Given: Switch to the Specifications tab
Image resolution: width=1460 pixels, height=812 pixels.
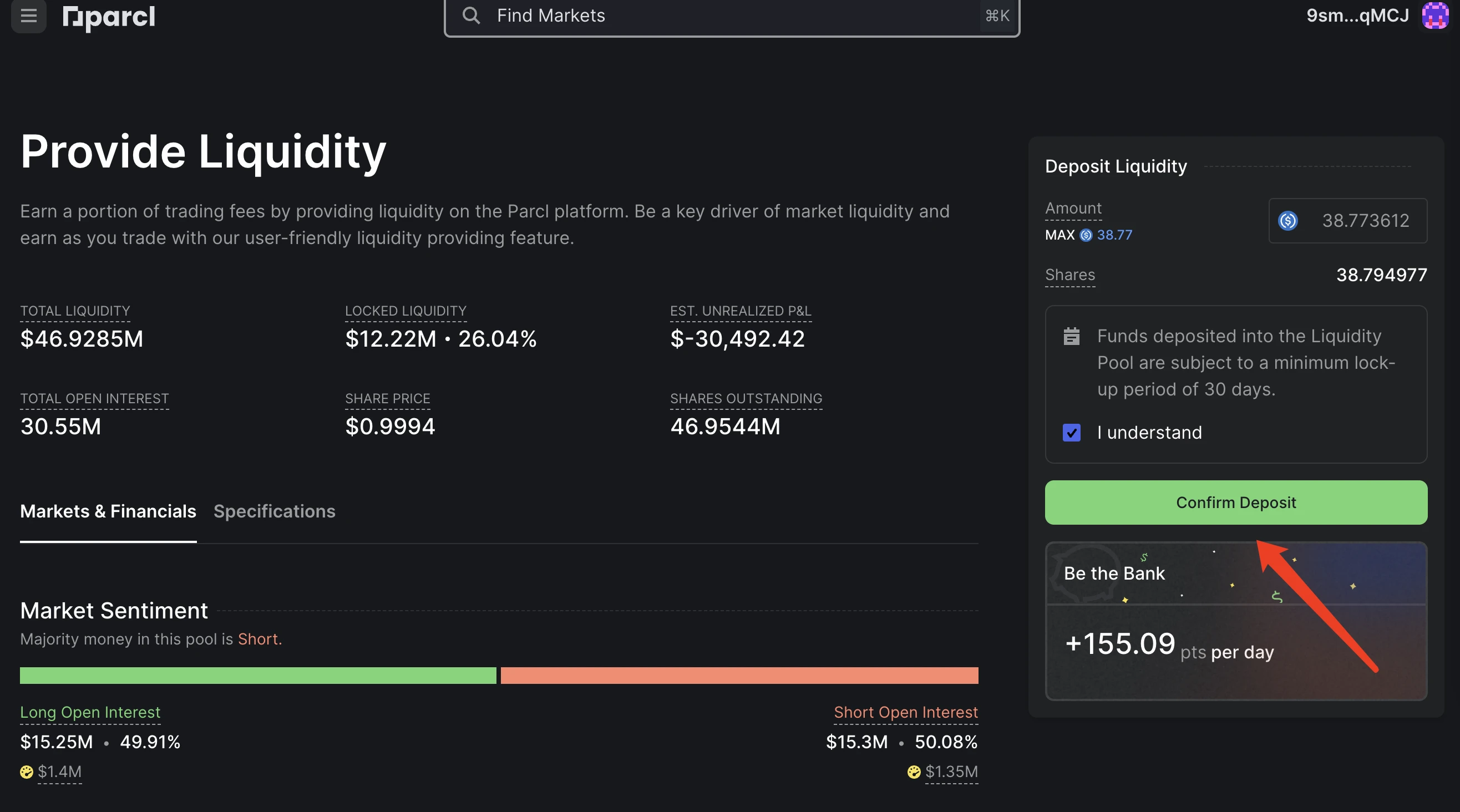Looking at the screenshot, I should click(x=275, y=511).
